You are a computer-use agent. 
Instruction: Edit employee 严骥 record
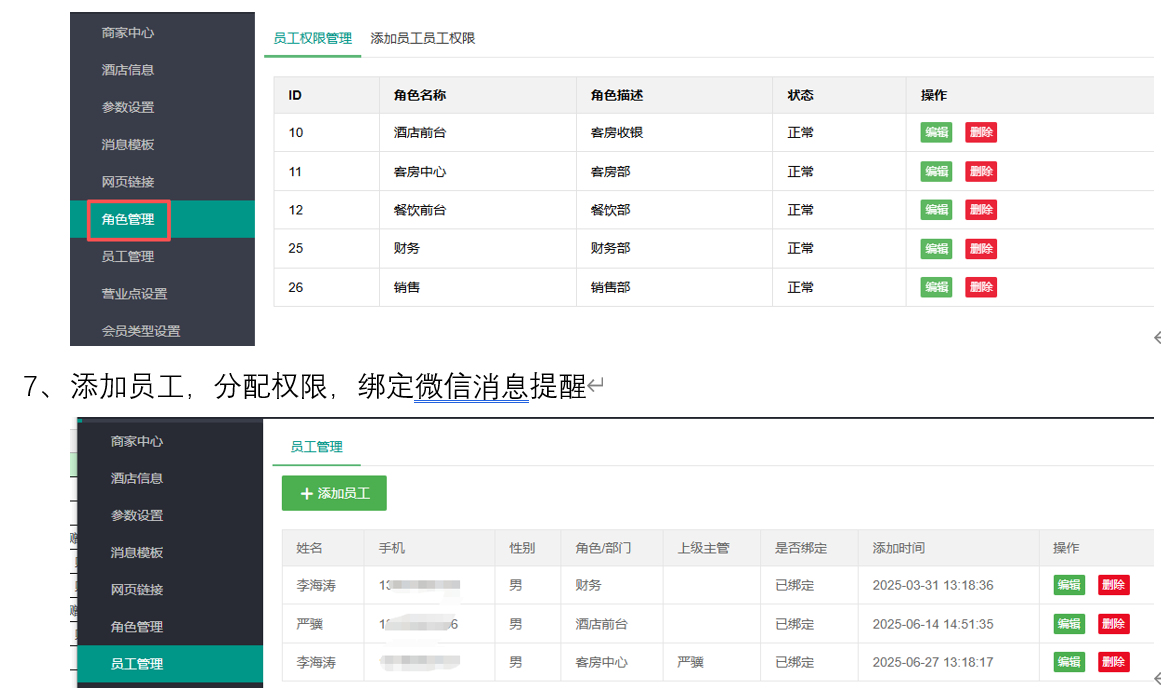coord(1069,624)
